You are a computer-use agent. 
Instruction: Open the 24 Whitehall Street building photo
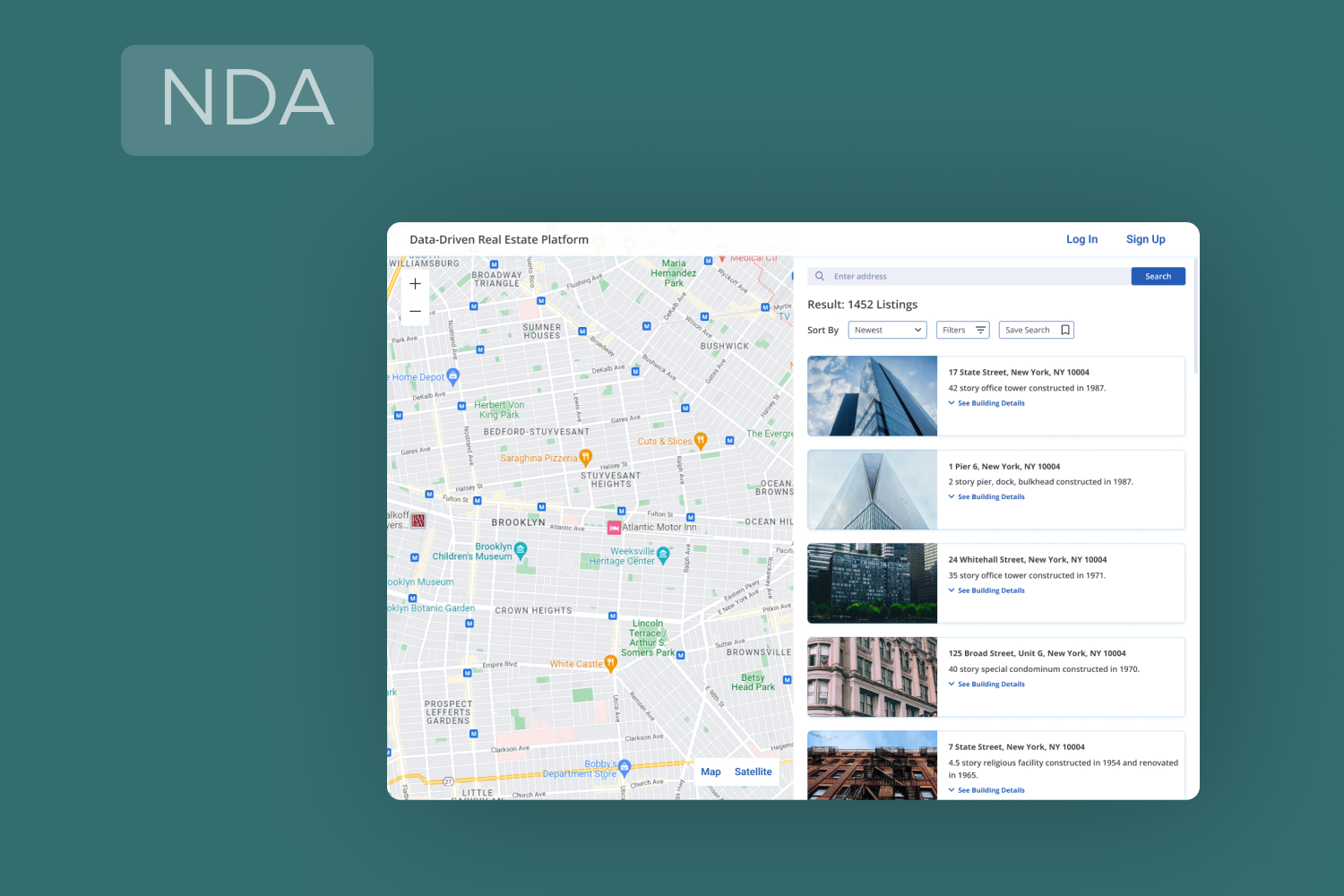872,583
